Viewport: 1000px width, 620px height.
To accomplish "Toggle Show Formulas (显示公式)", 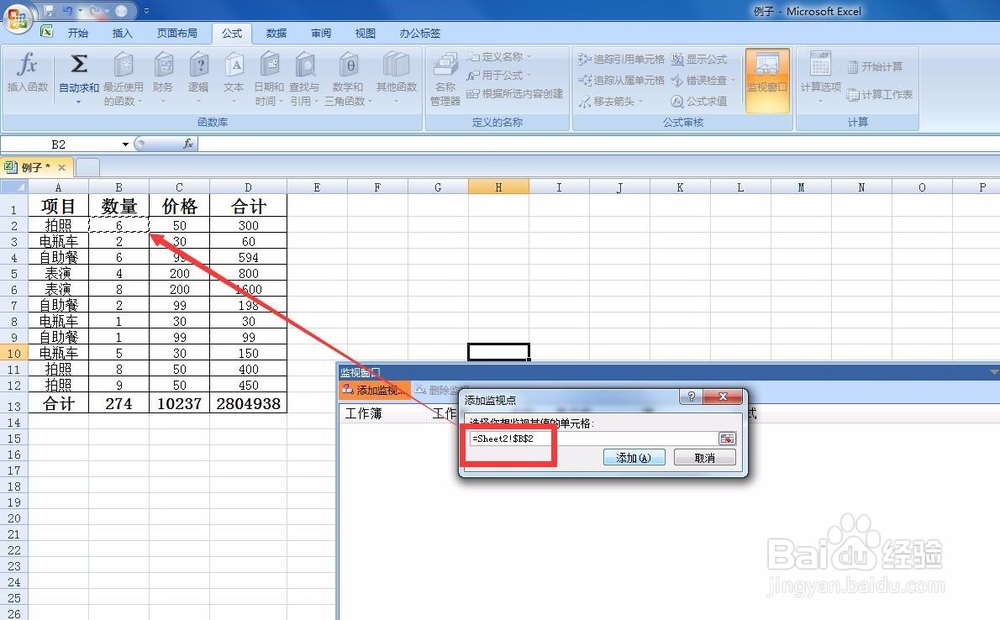I will [699, 59].
